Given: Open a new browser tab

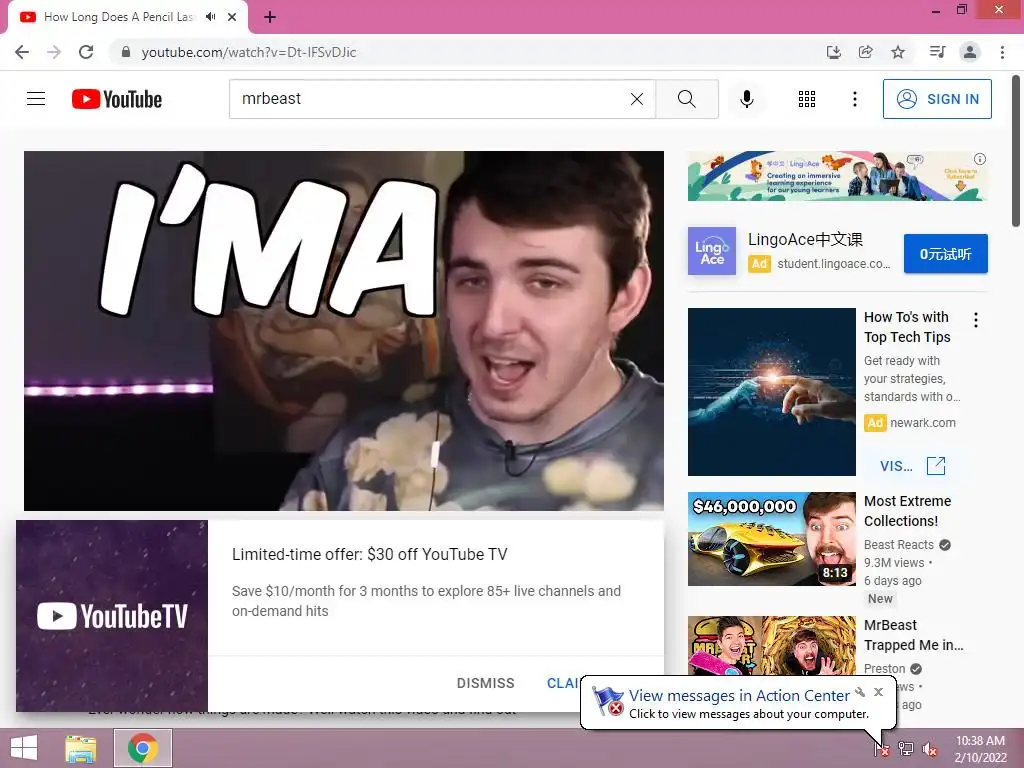Looking at the screenshot, I should (270, 17).
